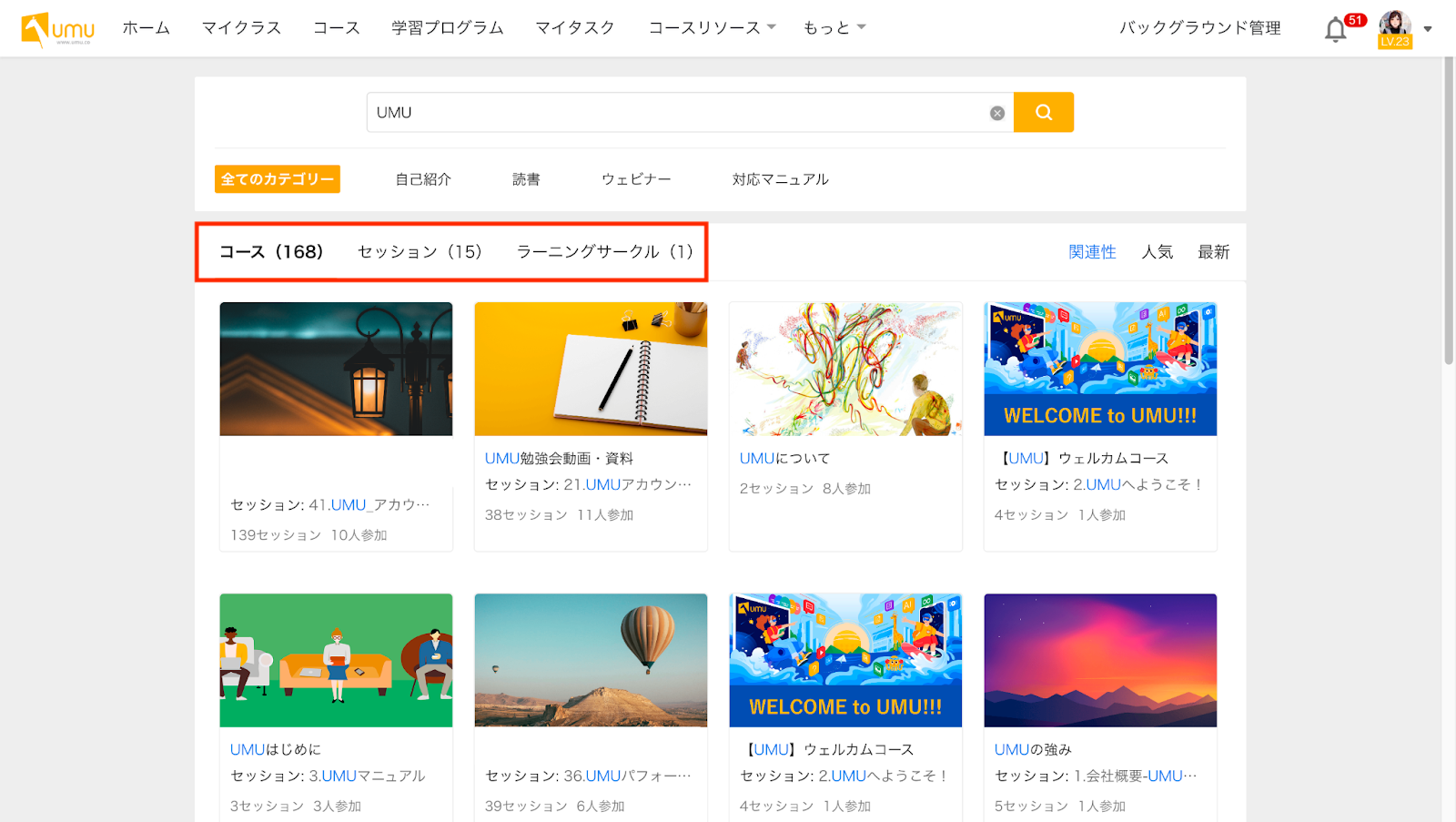Click セッション: 3.UMUマニュアル text
1456x822 pixels.
328,776
